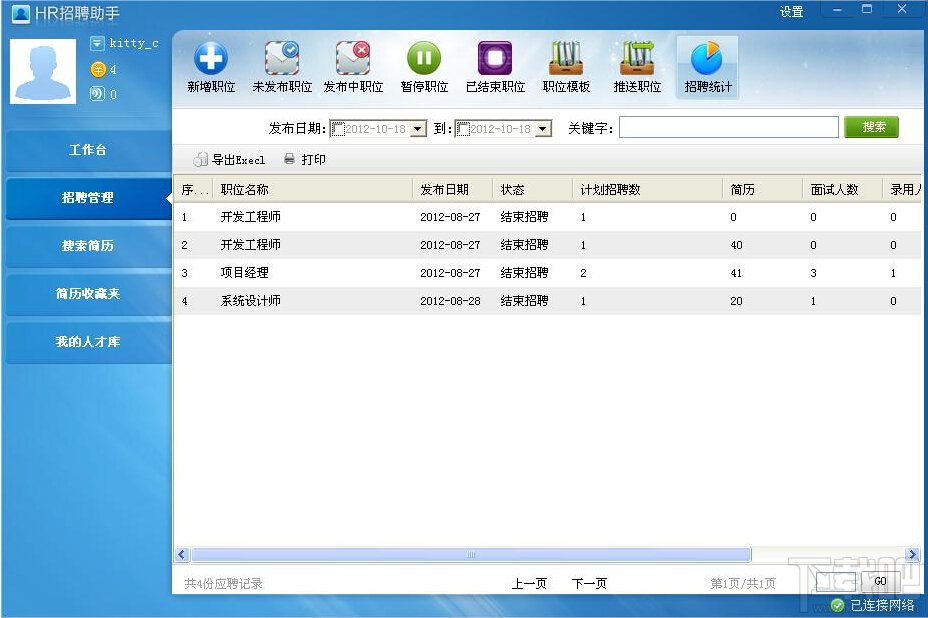Click the 暂停职位 pause icon

click(x=424, y=58)
